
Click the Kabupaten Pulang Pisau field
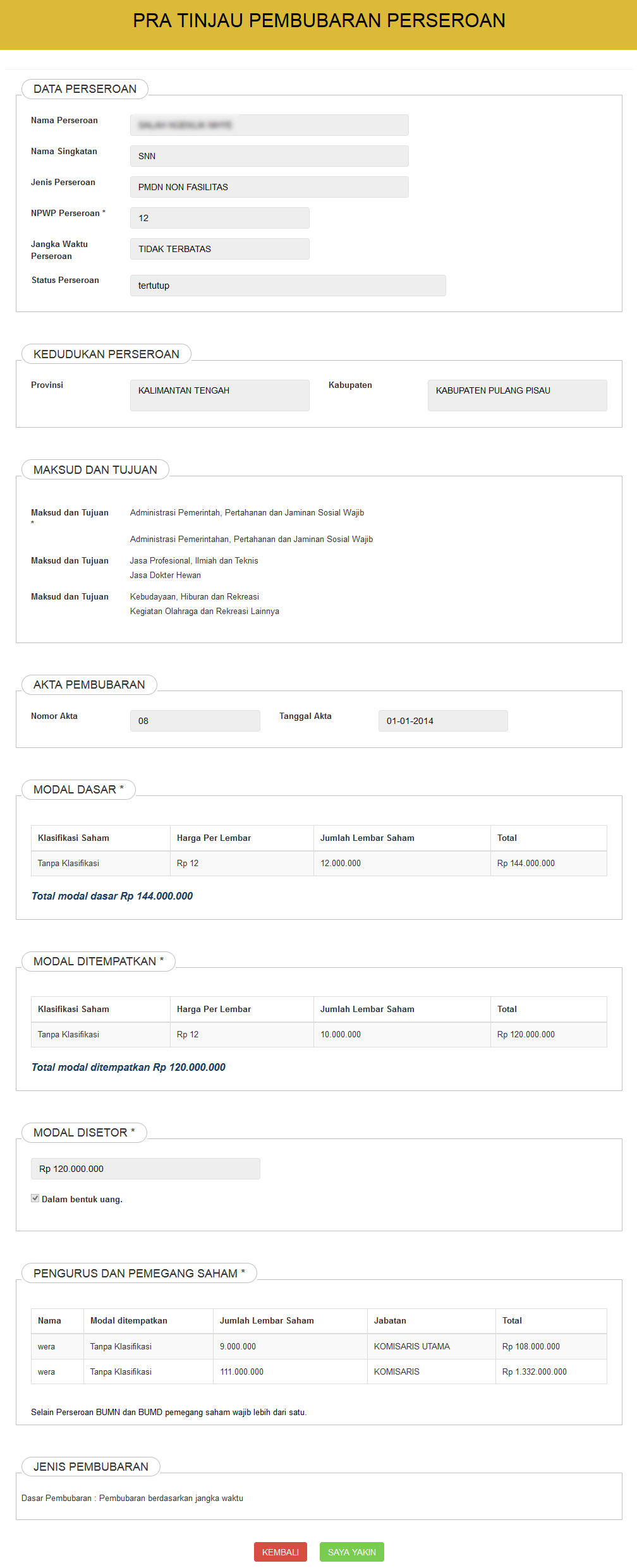point(517,395)
